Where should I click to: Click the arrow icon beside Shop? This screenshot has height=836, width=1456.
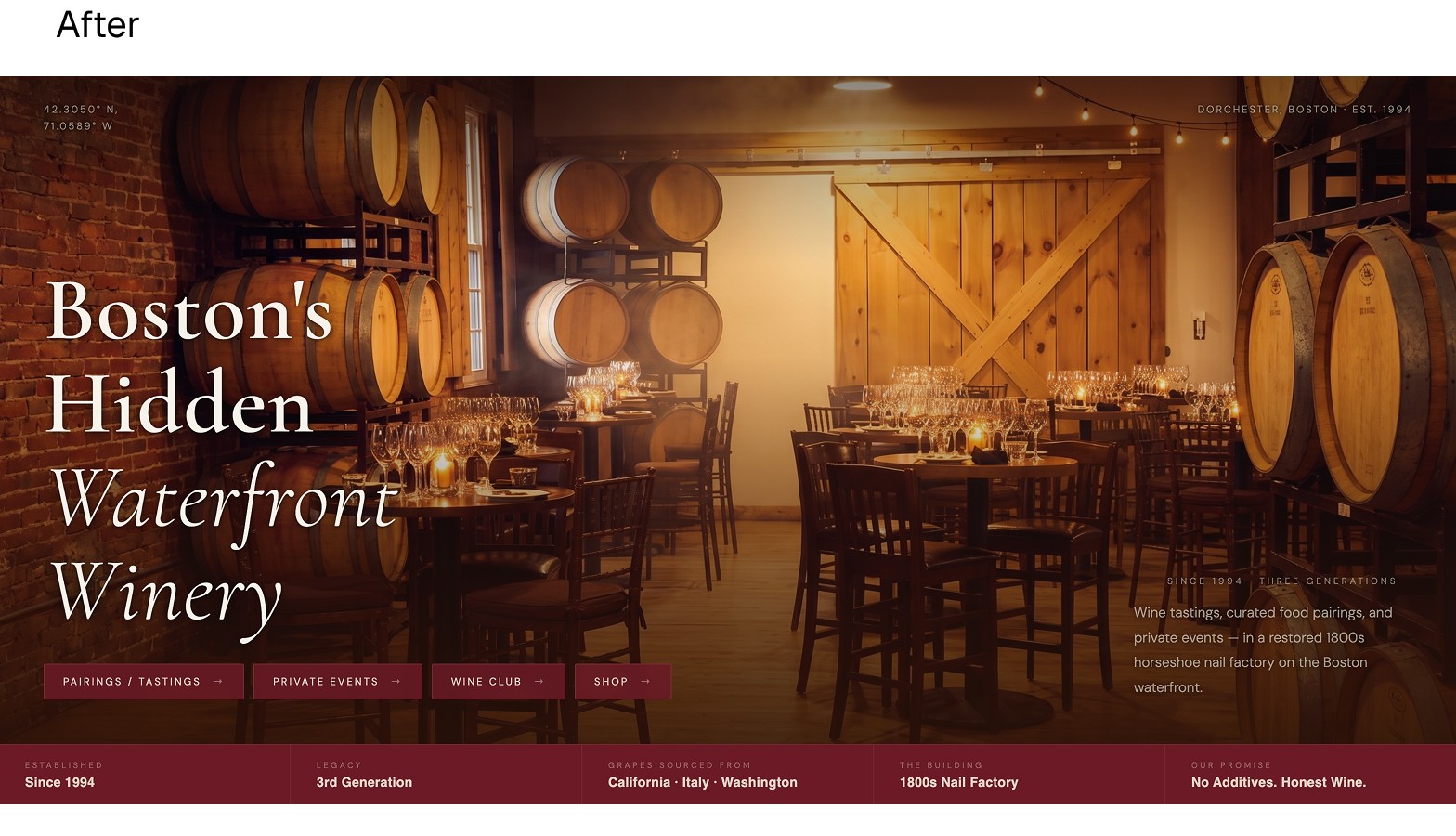(645, 682)
